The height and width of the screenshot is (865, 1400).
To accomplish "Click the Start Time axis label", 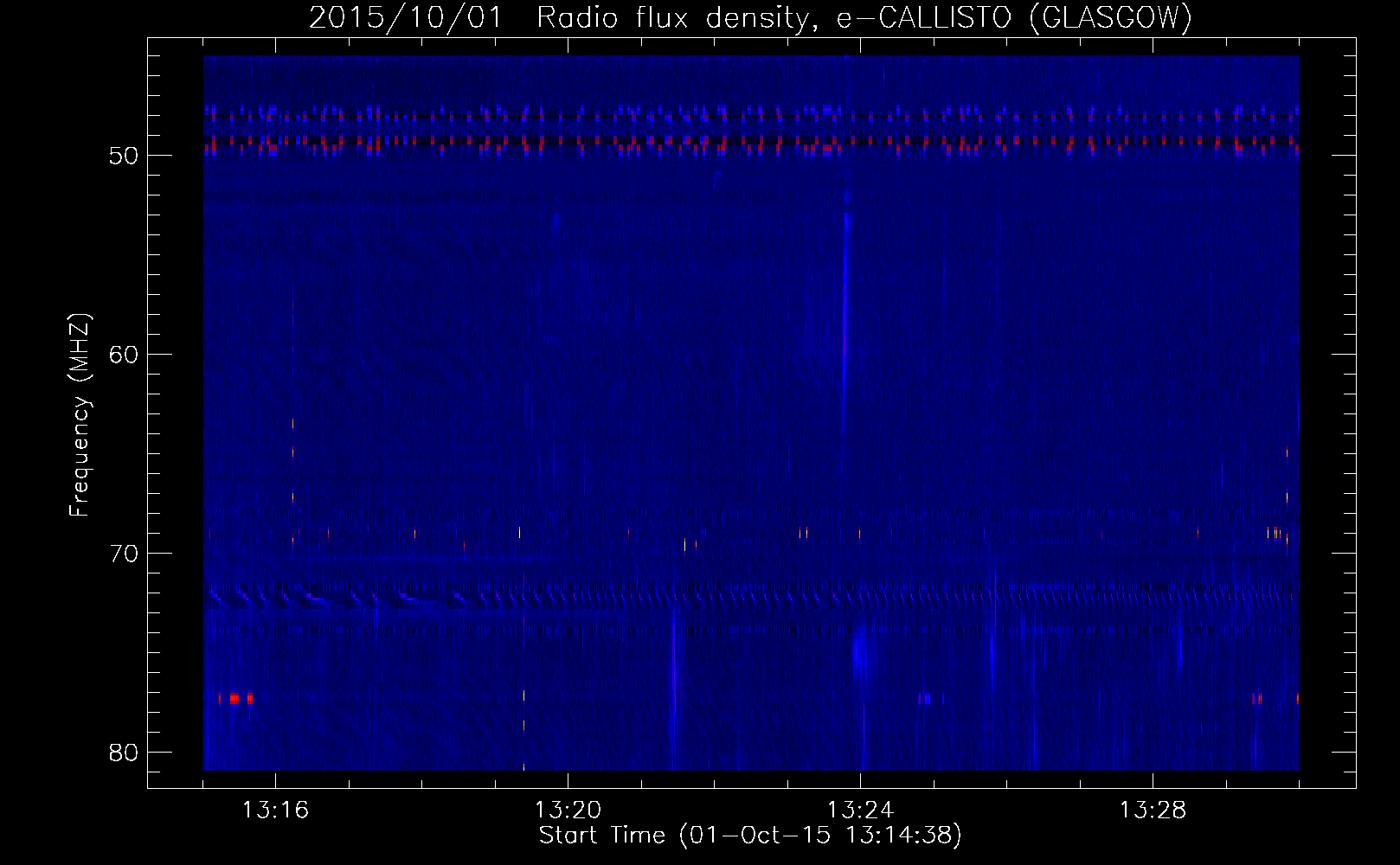I will [750, 836].
